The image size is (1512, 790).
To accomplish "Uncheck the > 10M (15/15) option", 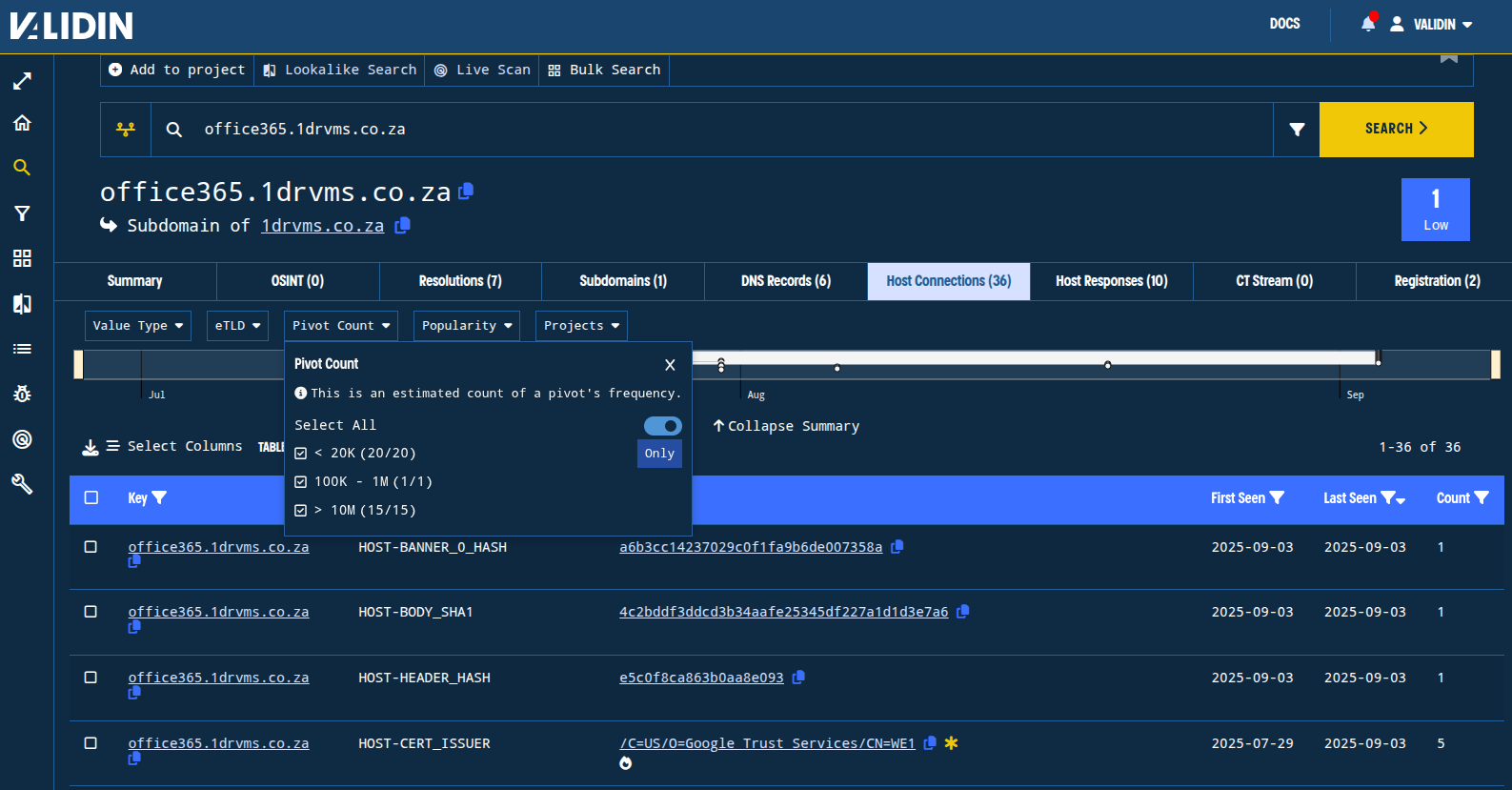I will pos(301,511).
